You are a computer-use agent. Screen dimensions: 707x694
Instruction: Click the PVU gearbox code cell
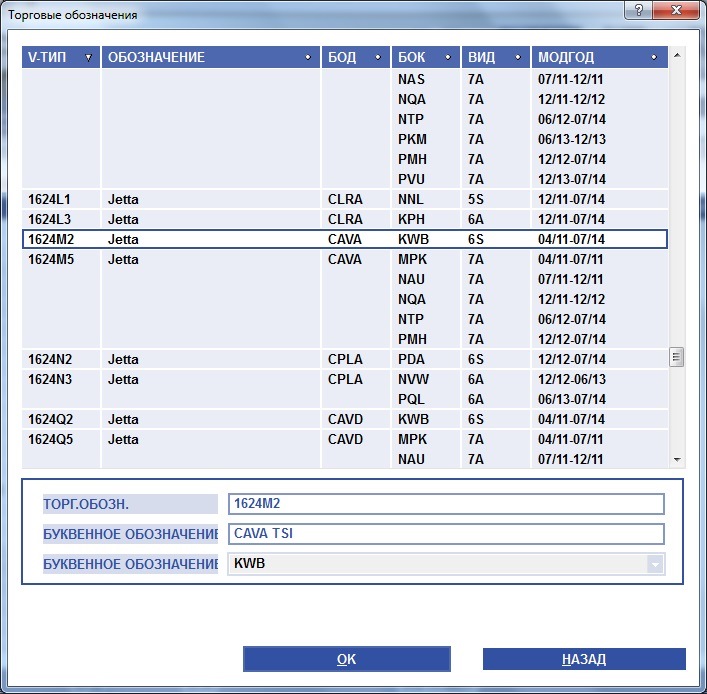411,179
